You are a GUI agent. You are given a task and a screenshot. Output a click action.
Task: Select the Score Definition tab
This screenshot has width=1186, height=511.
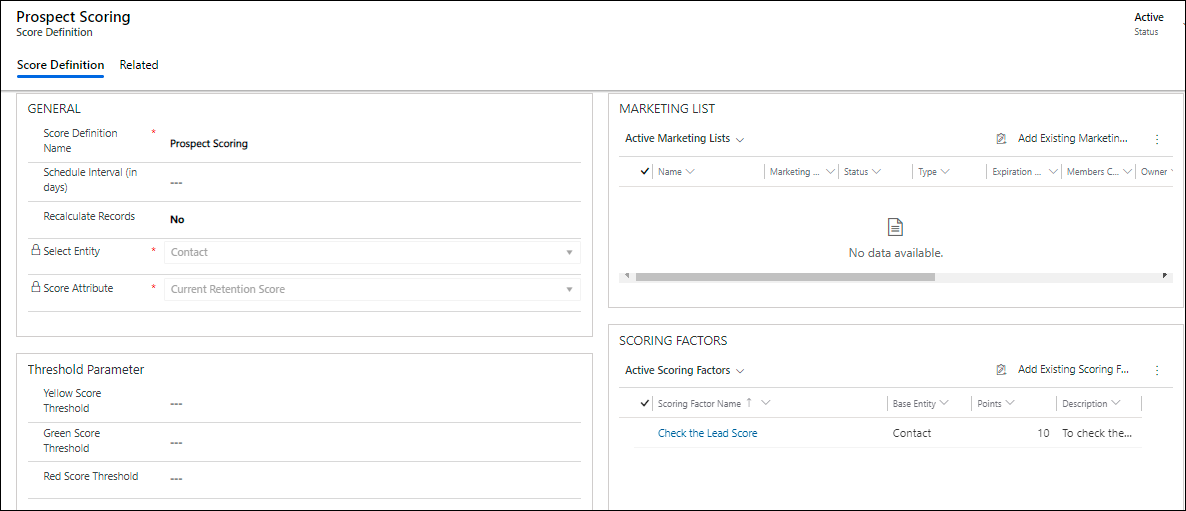point(60,65)
